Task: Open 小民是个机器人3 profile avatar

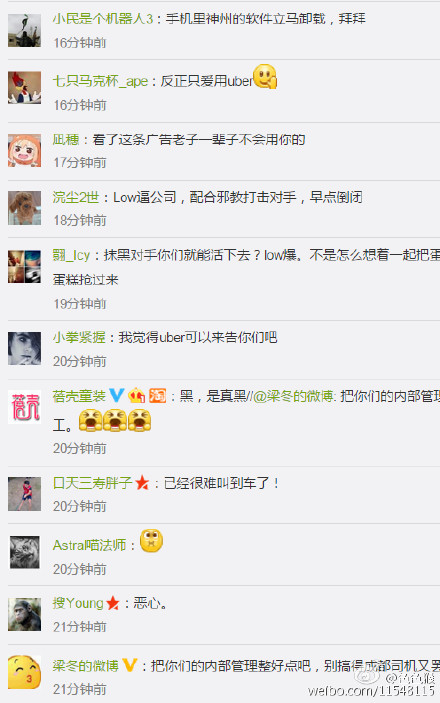Action: [x=25, y=30]
